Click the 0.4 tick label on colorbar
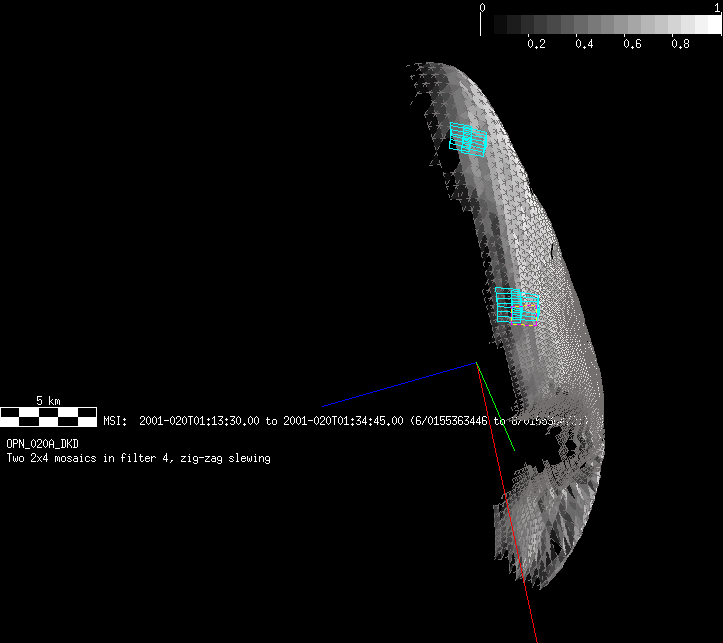723x643 pixels. 584,44
